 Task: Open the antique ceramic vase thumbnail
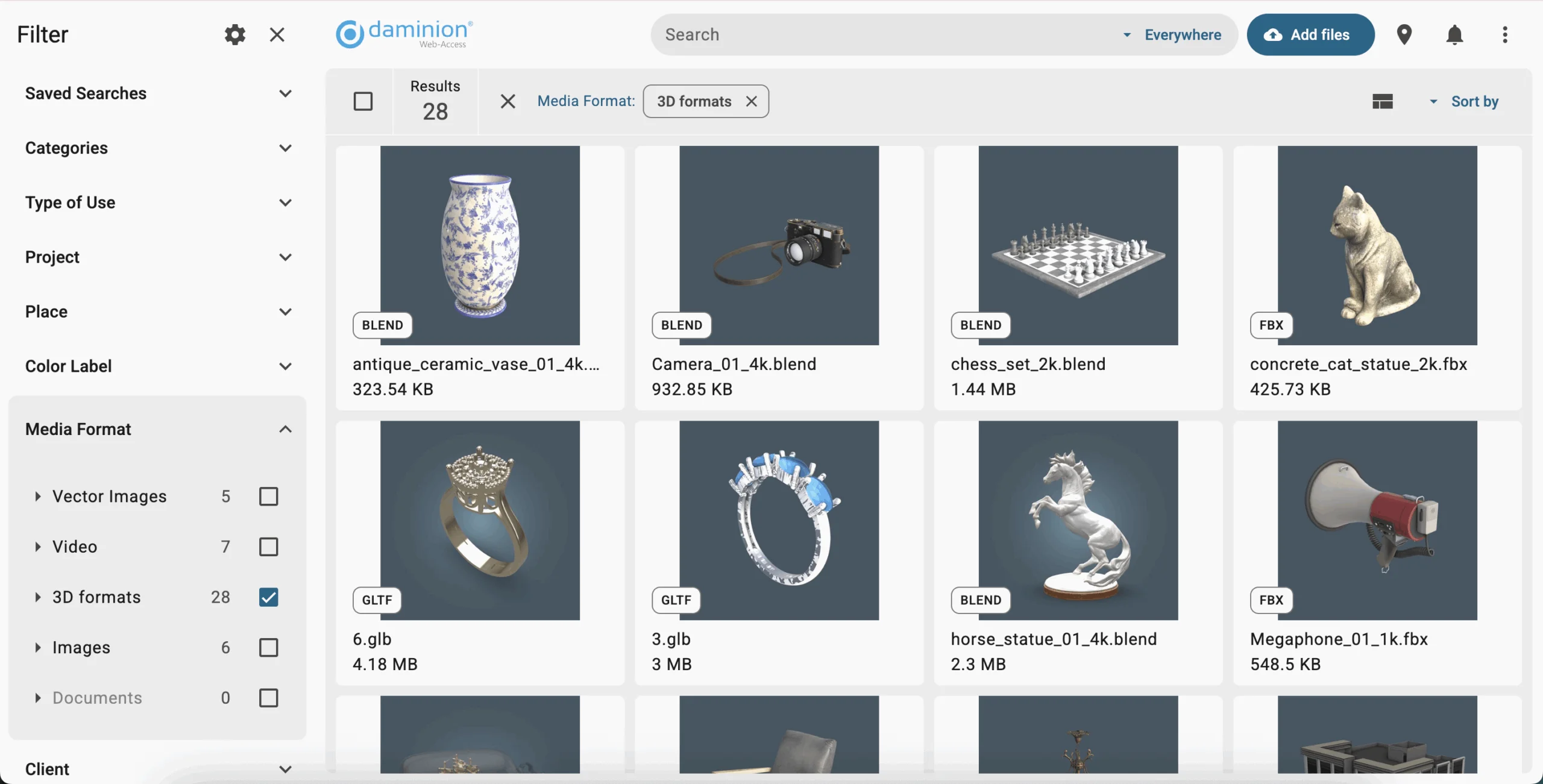[x=480, y=245]
